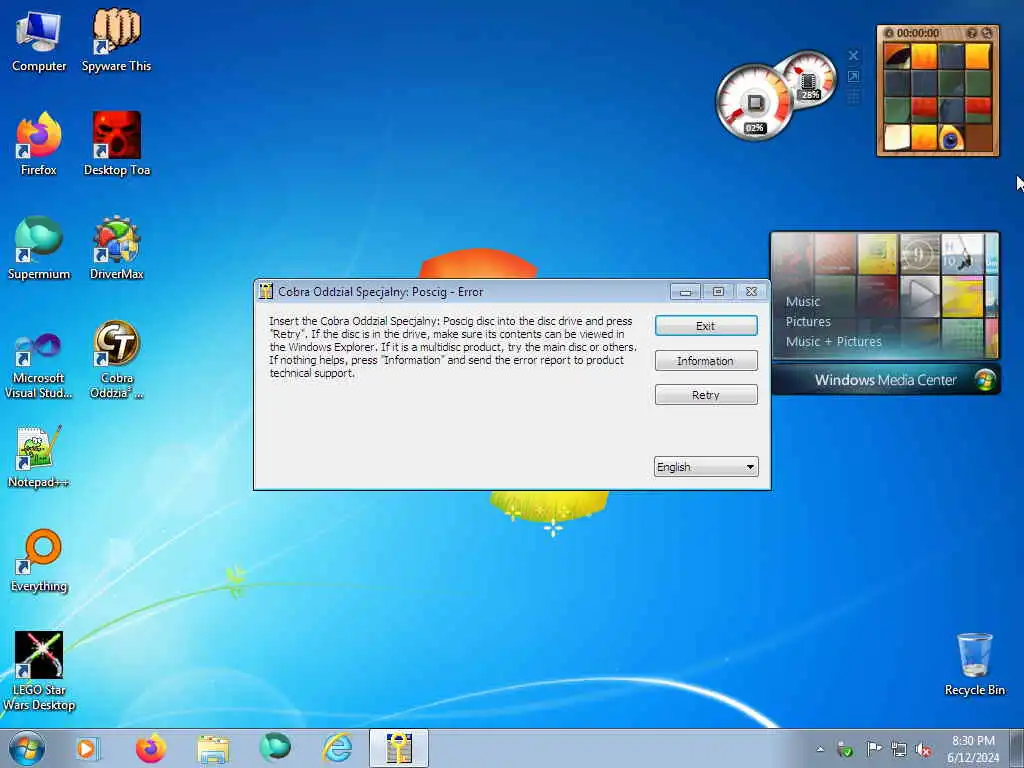The width and height of the screenshot is (1024, 768).
Task: Close the CPU meter gadget
Action: point(853,56)
